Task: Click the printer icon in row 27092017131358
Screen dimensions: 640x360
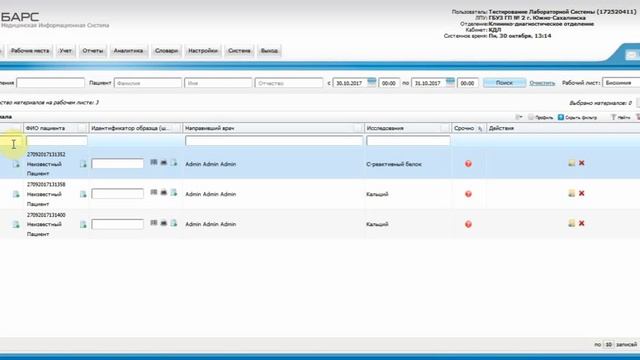Action: coord(164,192)
